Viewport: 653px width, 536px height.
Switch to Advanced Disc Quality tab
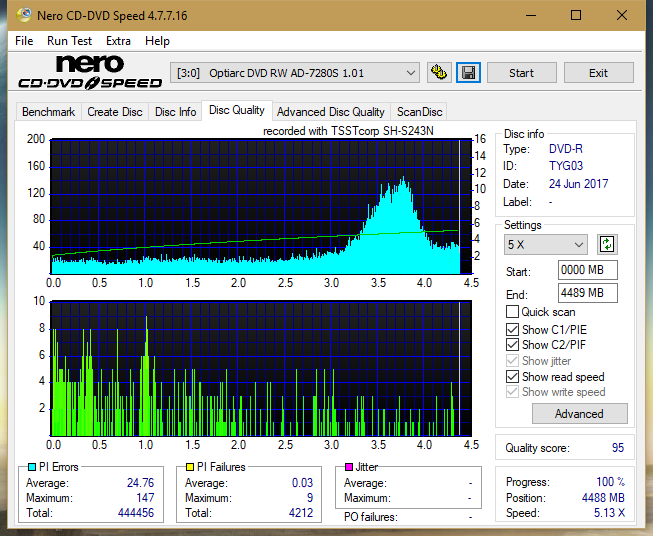[331, 112]
